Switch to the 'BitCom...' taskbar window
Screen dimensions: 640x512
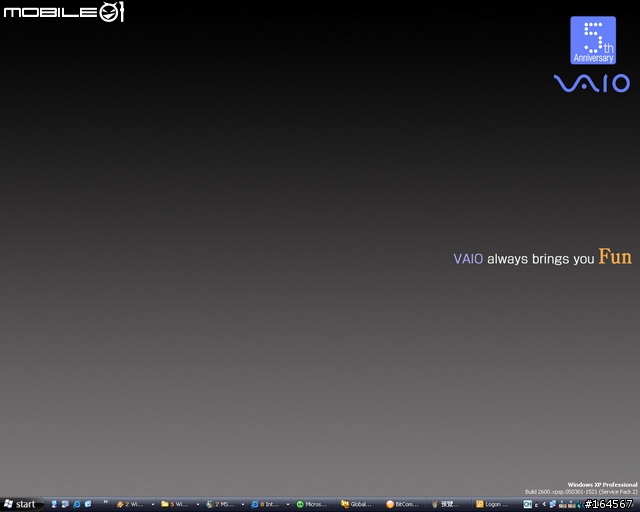coord(403,505)
